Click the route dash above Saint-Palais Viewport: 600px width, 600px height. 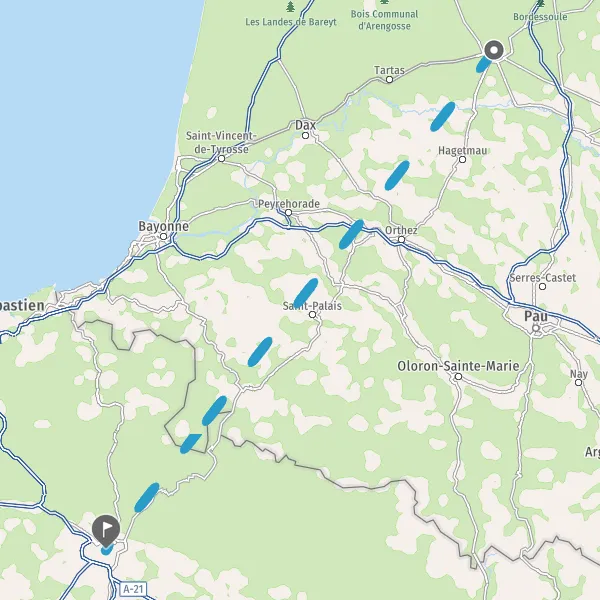(x=305, y=293)
